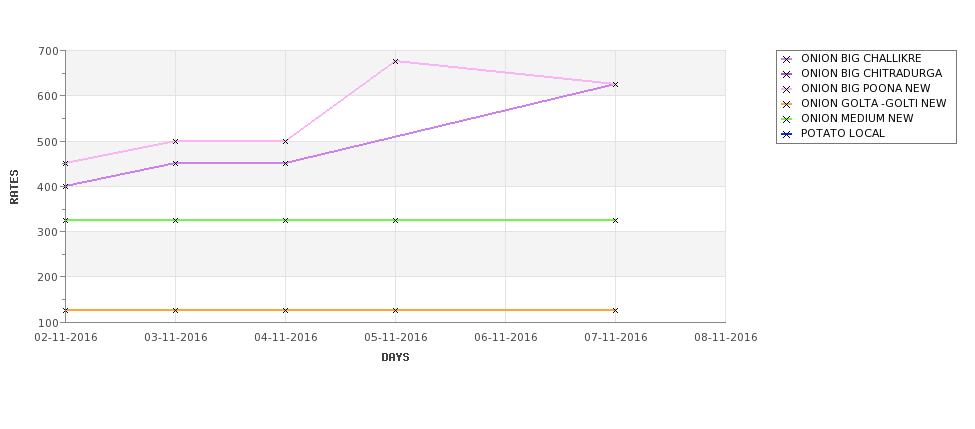Click the ONION GOLTA -GOLTI NEW legend marker

pos(787,104)
